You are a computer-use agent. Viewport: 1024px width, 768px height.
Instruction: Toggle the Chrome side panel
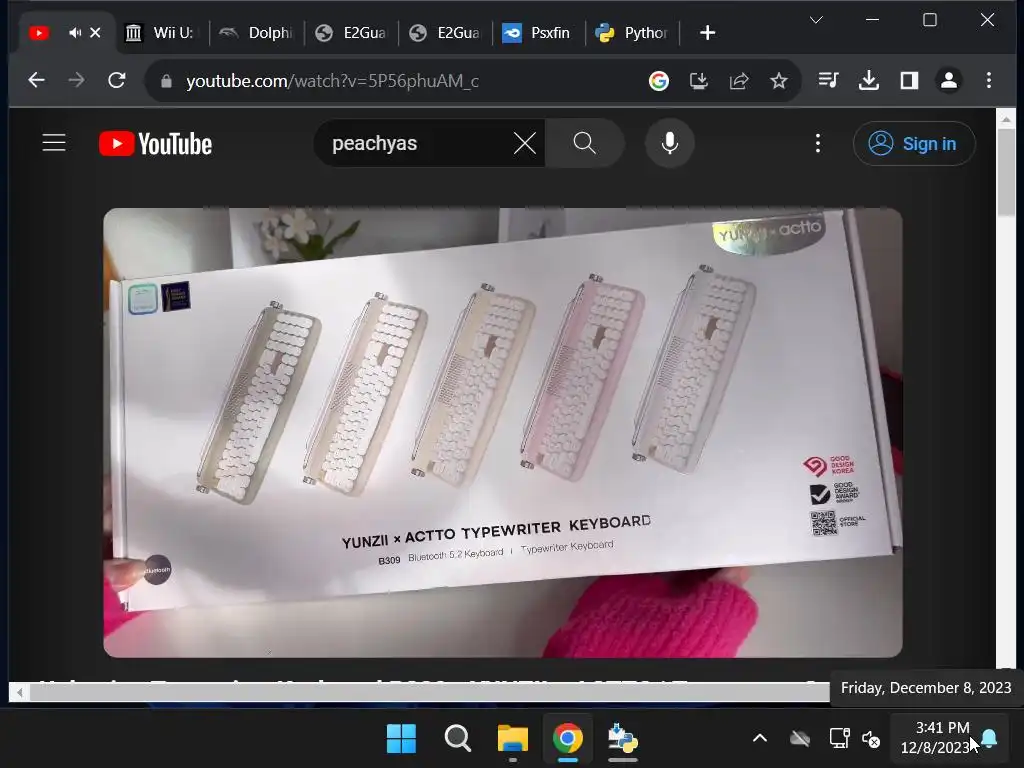point(909,80)
